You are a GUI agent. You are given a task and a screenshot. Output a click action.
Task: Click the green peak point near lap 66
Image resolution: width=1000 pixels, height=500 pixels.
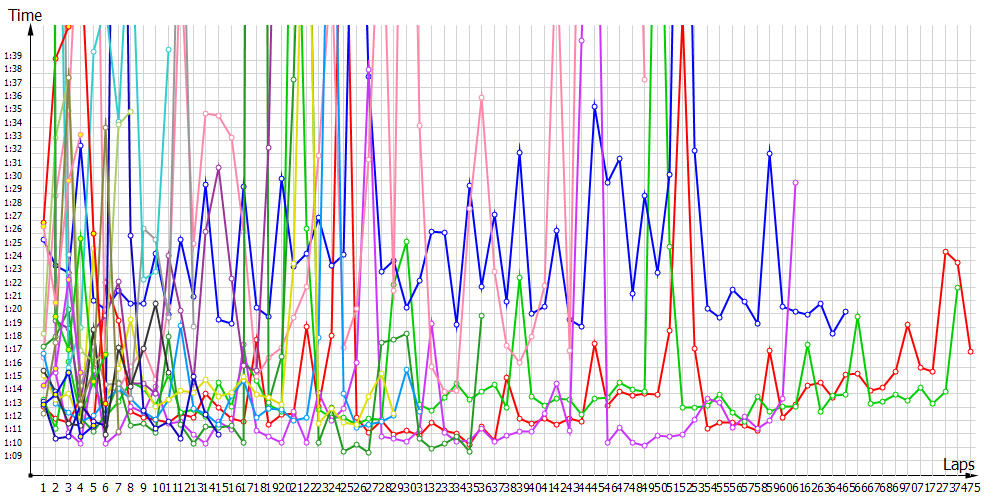(858, 316)
